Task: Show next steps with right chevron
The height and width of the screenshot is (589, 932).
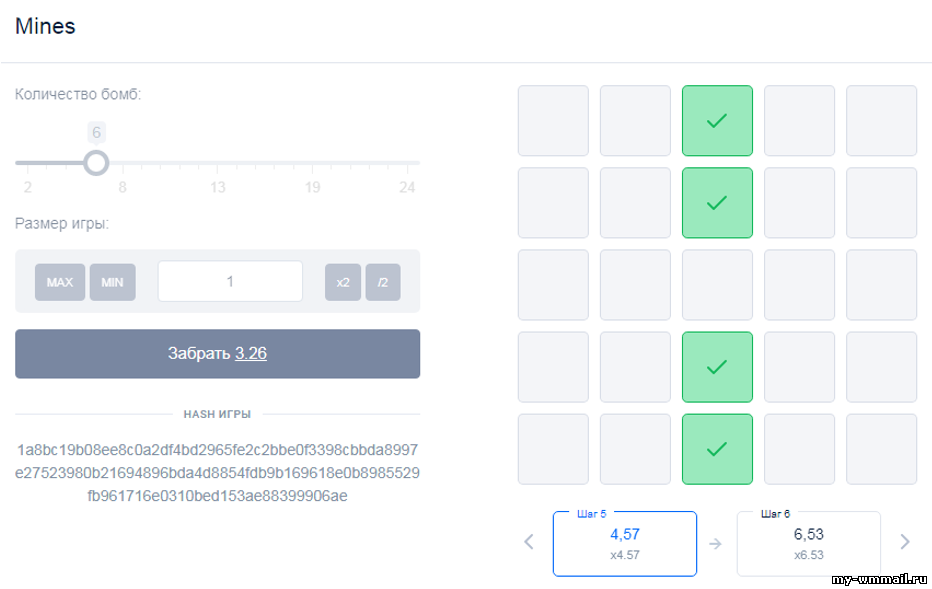Action: pyautogui.click(x=905, y=542)
